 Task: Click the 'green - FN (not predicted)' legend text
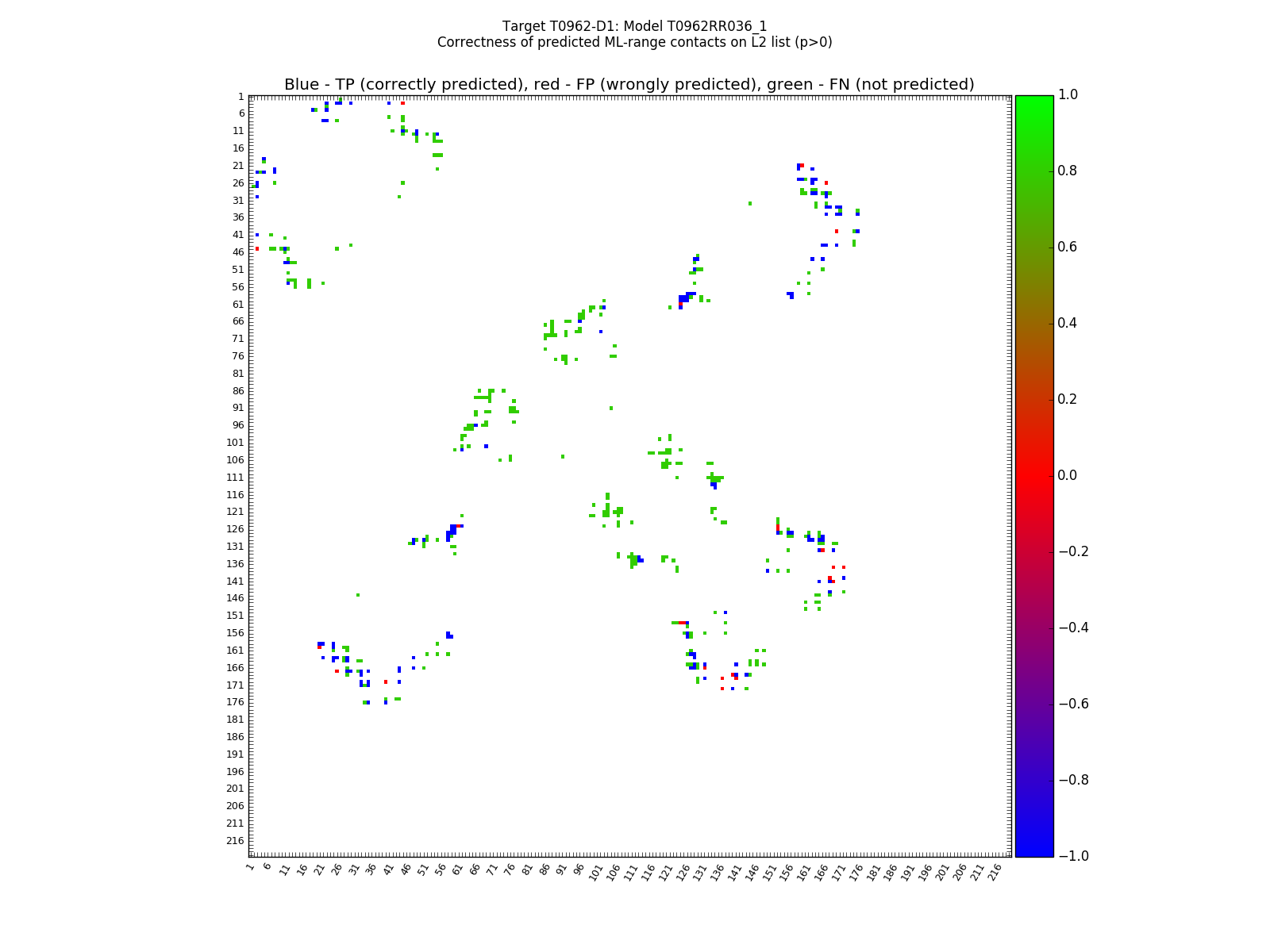(x=864, y=85)
